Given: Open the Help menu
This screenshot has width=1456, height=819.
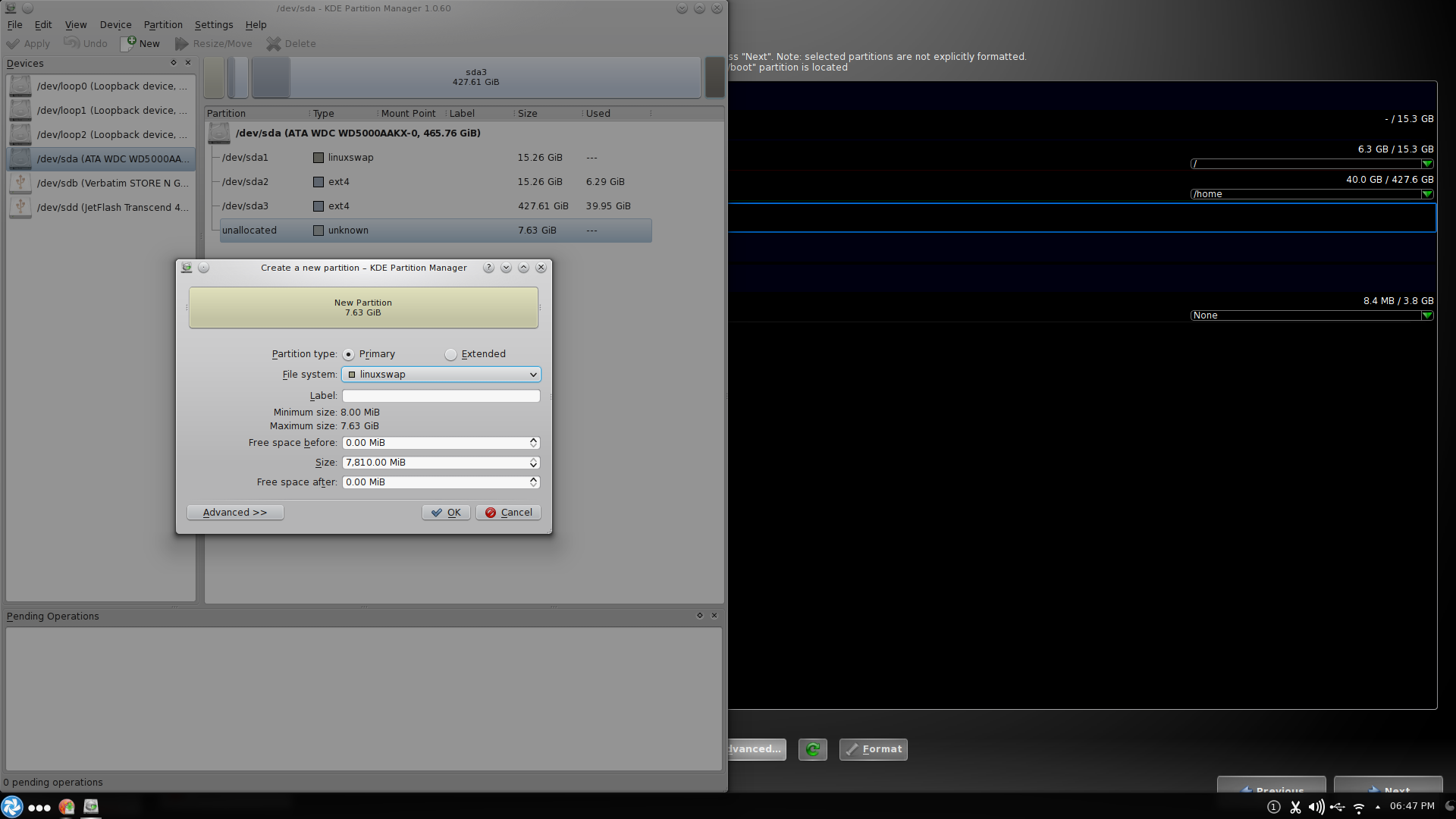Looking at the screenshot, I should 256,25.
